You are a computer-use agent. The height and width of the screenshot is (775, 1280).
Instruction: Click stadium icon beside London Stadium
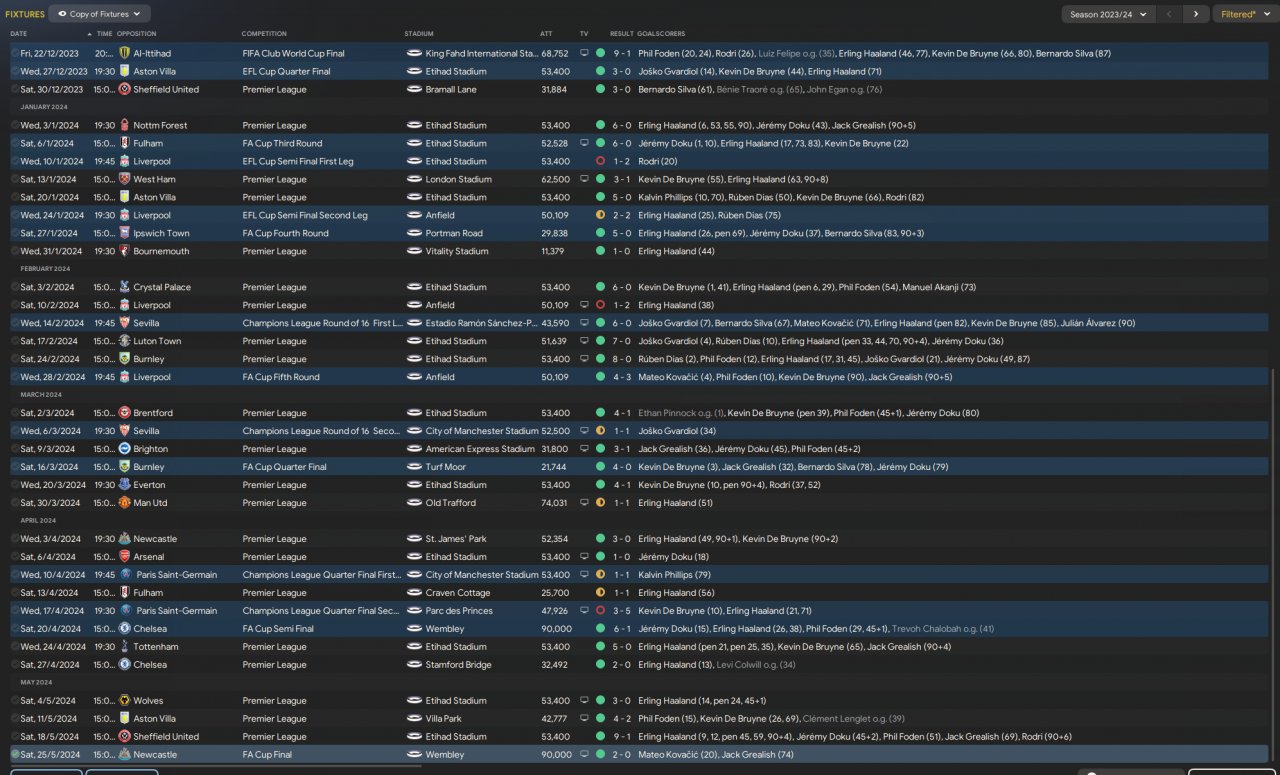(x=414, y=179)
